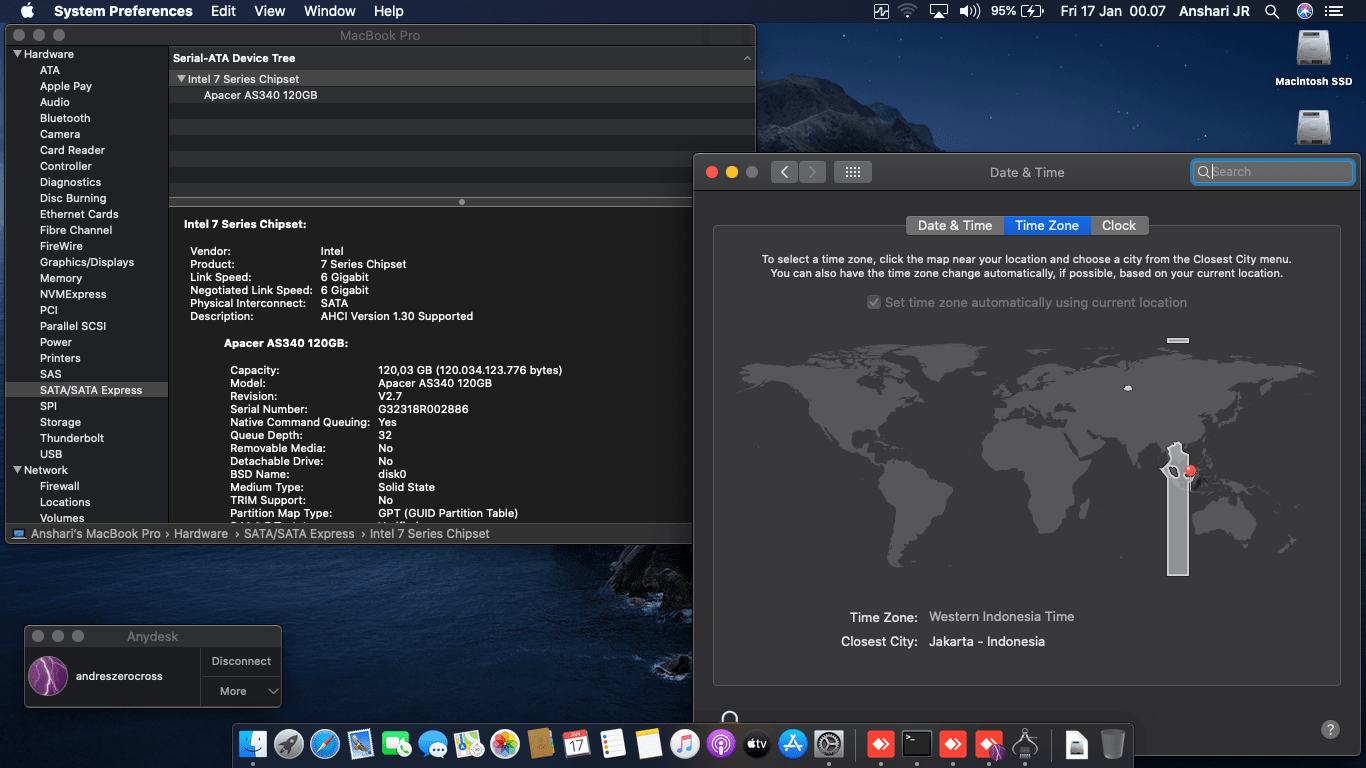Click the Siri icon in menu bar
This screenshot has height=768, width=1366.
tap(1304, 11)
